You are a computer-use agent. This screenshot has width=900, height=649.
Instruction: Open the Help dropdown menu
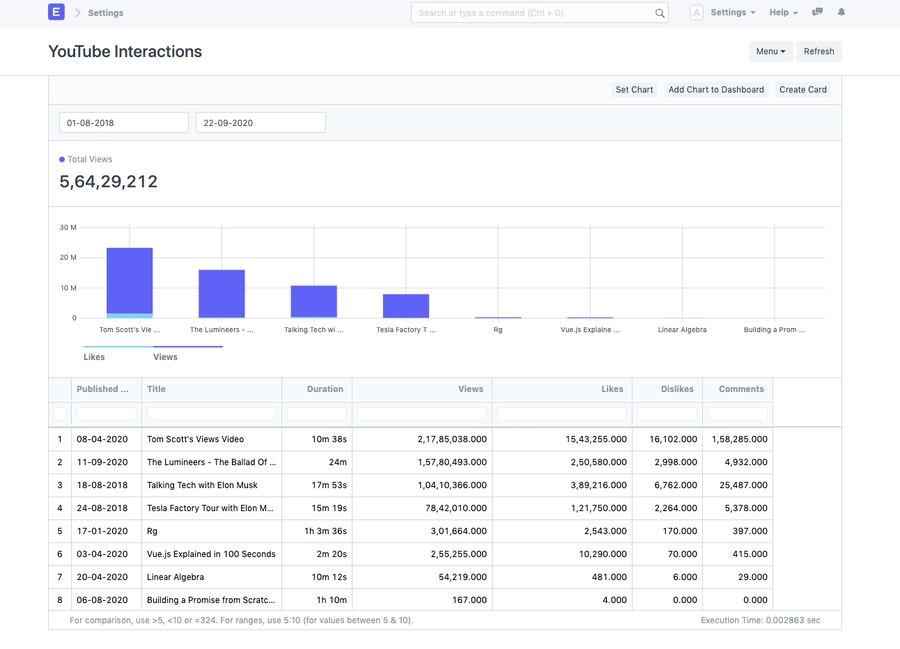783,13
